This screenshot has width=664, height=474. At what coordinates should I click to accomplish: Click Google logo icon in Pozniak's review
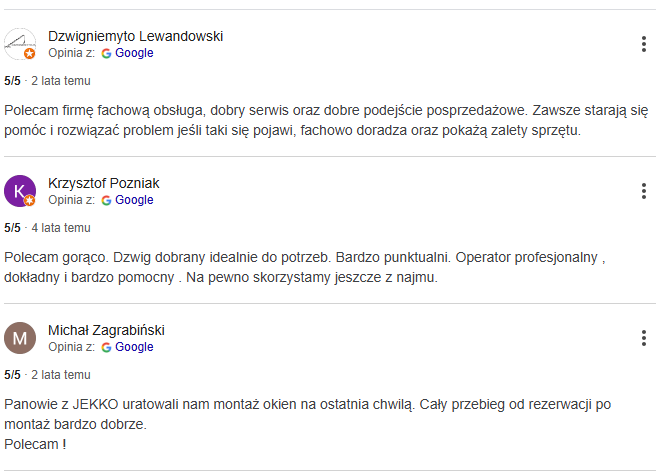coord(106,200)
